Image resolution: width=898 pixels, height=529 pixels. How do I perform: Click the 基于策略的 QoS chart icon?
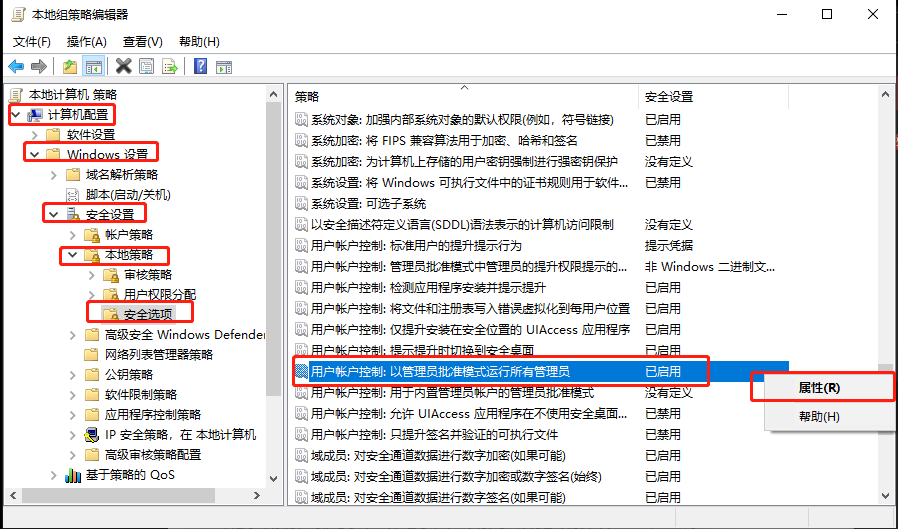(73, 475)
